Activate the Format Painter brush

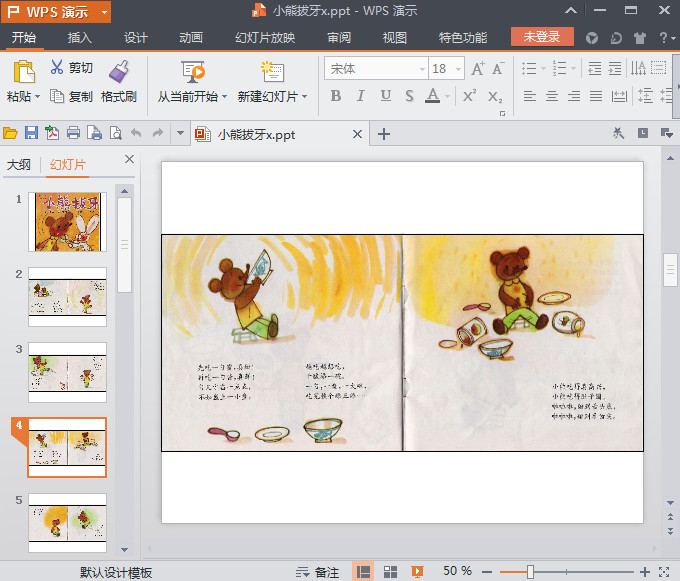[118, 72]
